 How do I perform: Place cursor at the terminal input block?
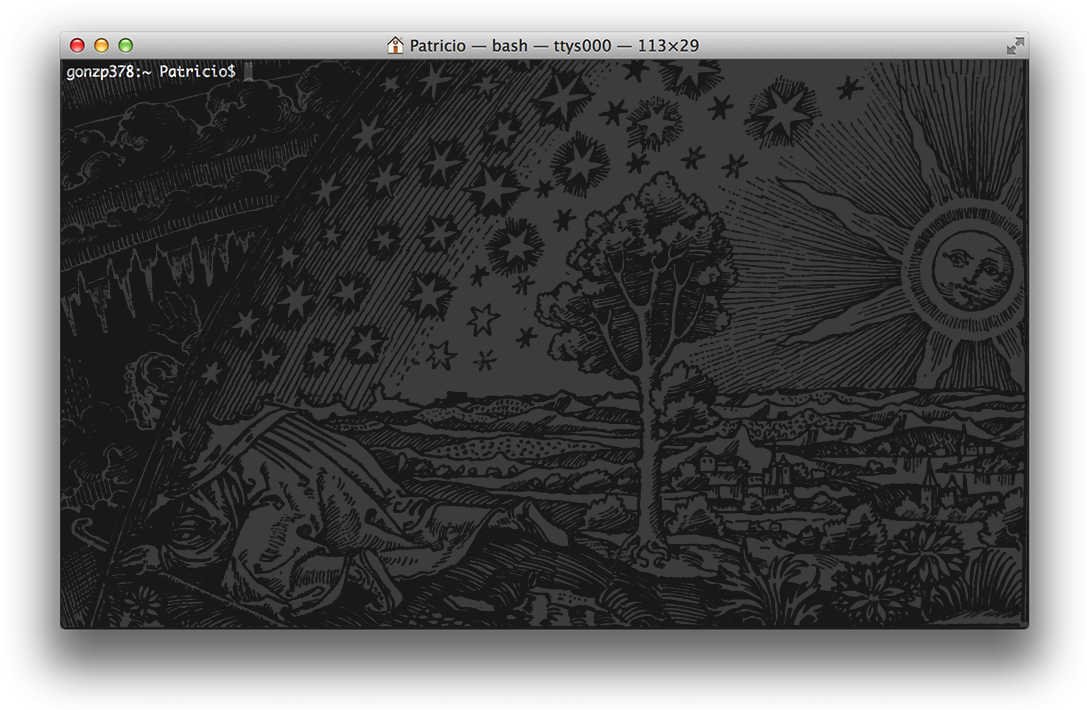point(249,71)
